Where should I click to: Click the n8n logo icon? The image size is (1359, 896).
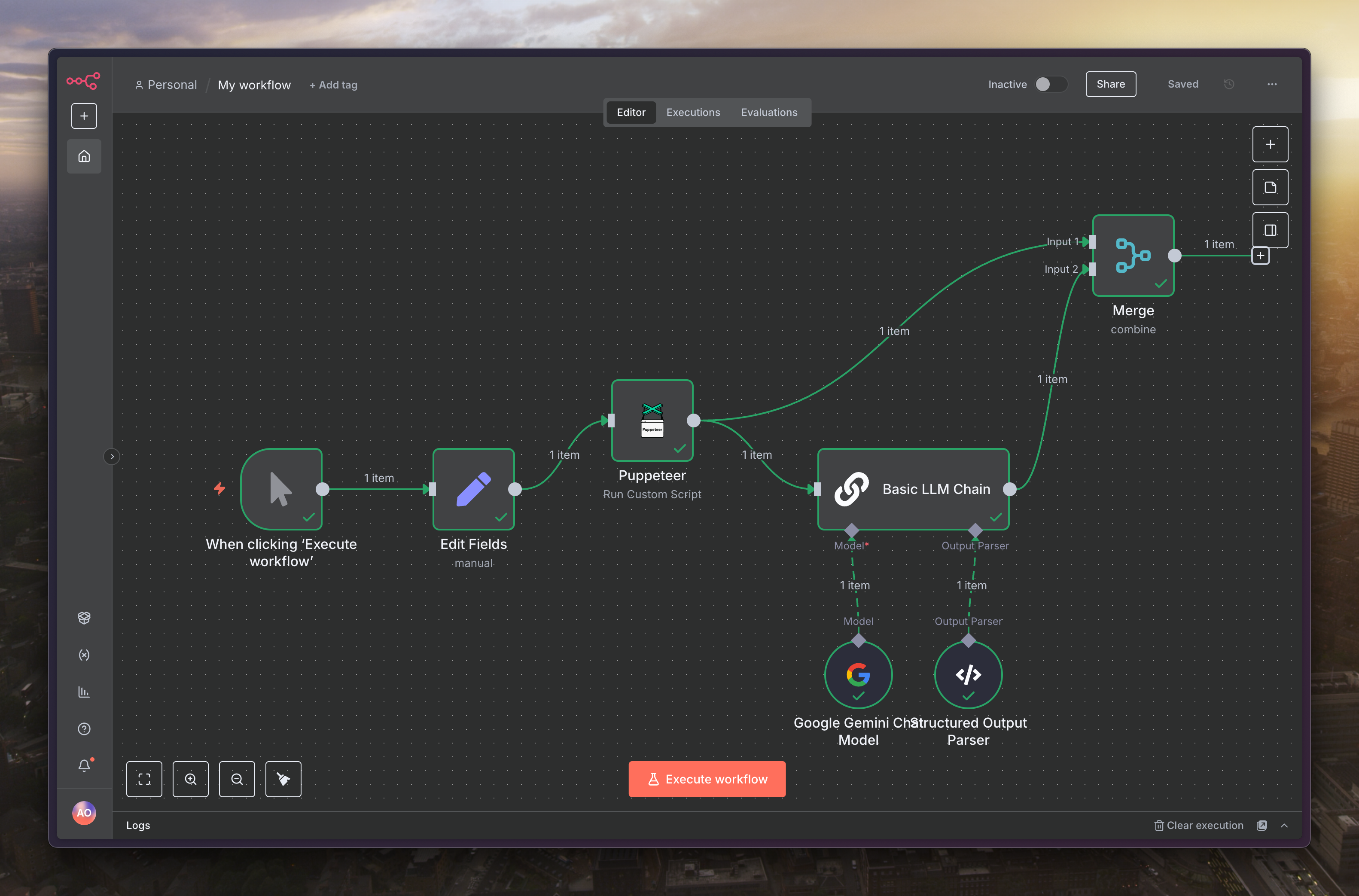click(83, 81)
